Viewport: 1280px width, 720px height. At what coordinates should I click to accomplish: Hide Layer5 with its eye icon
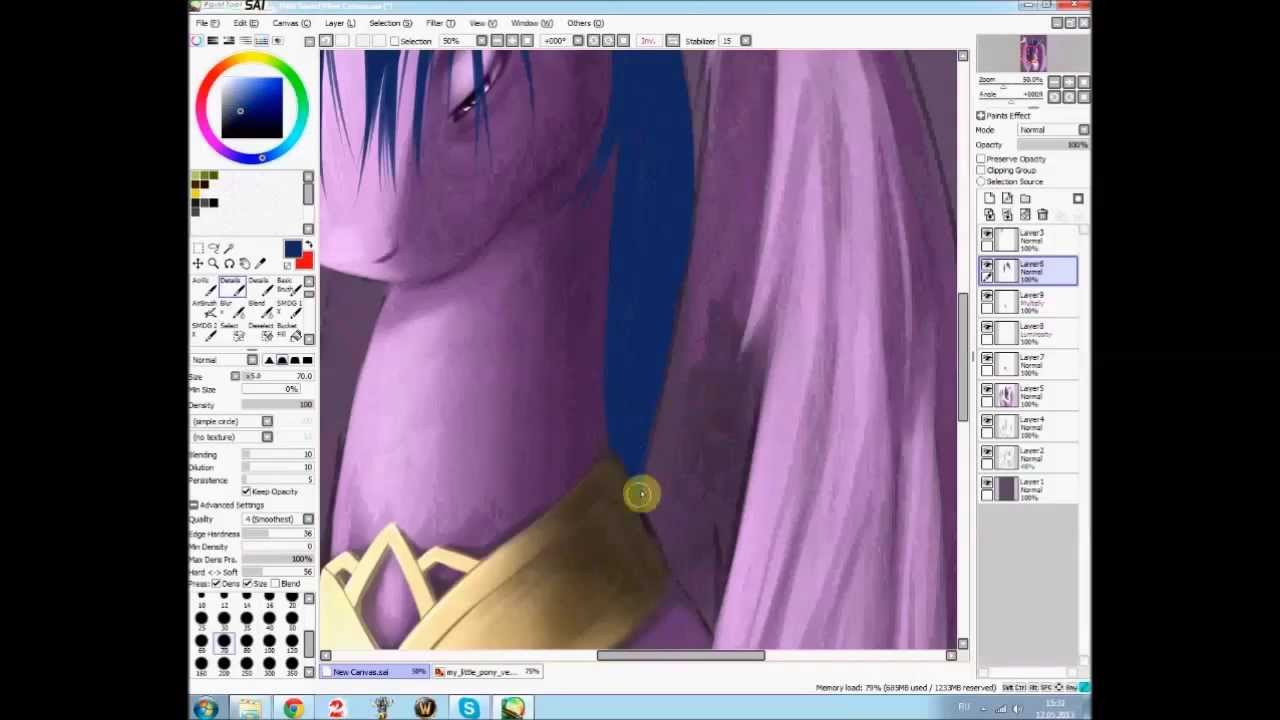pos(987,390)
